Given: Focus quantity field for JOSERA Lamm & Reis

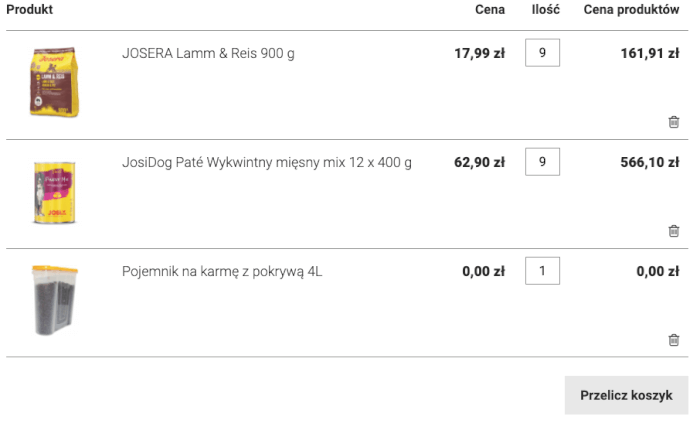Looking at the screenshot, I should pyautogui.click(x=542, y=53).
